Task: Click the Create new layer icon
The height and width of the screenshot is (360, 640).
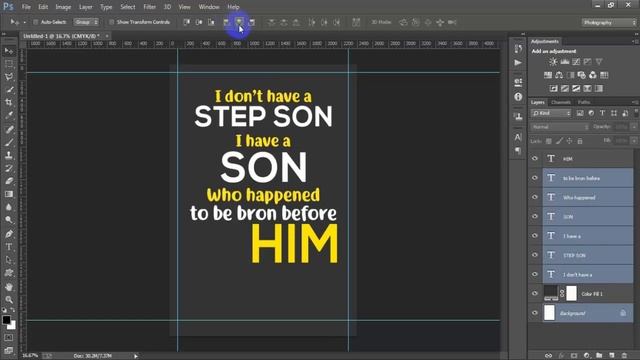Action: point(611,356)
